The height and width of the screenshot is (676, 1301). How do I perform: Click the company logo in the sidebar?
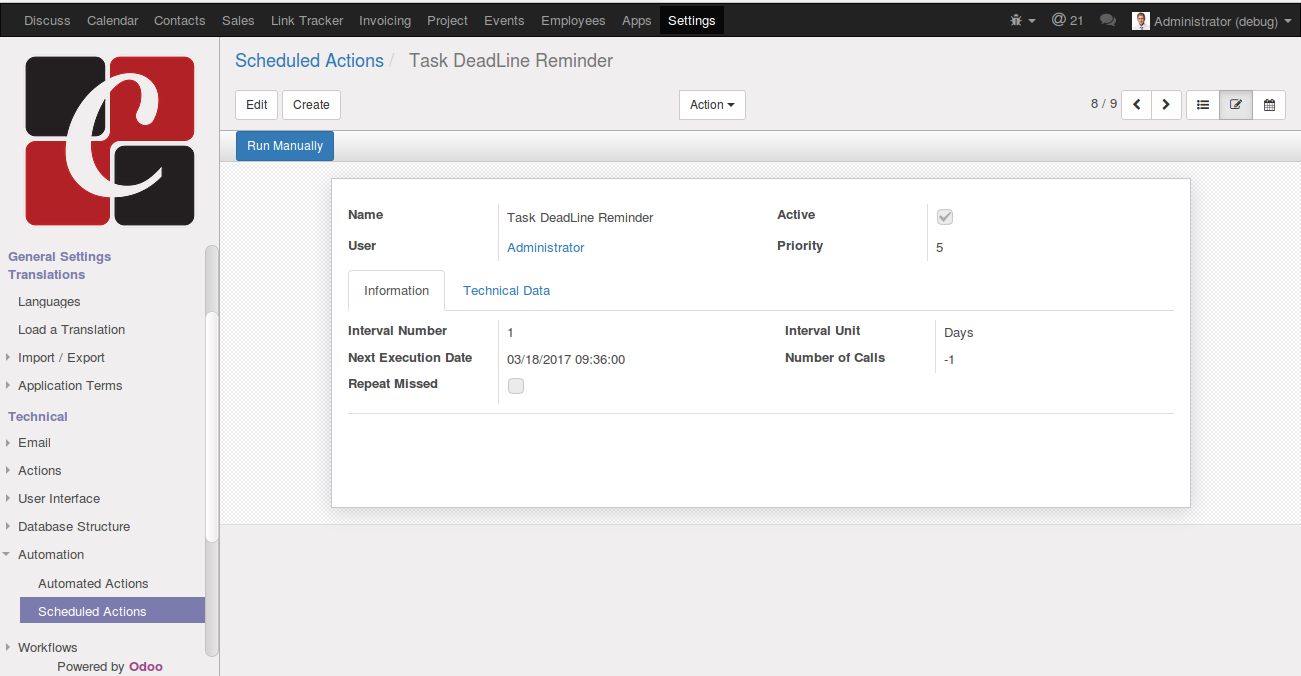110,140
